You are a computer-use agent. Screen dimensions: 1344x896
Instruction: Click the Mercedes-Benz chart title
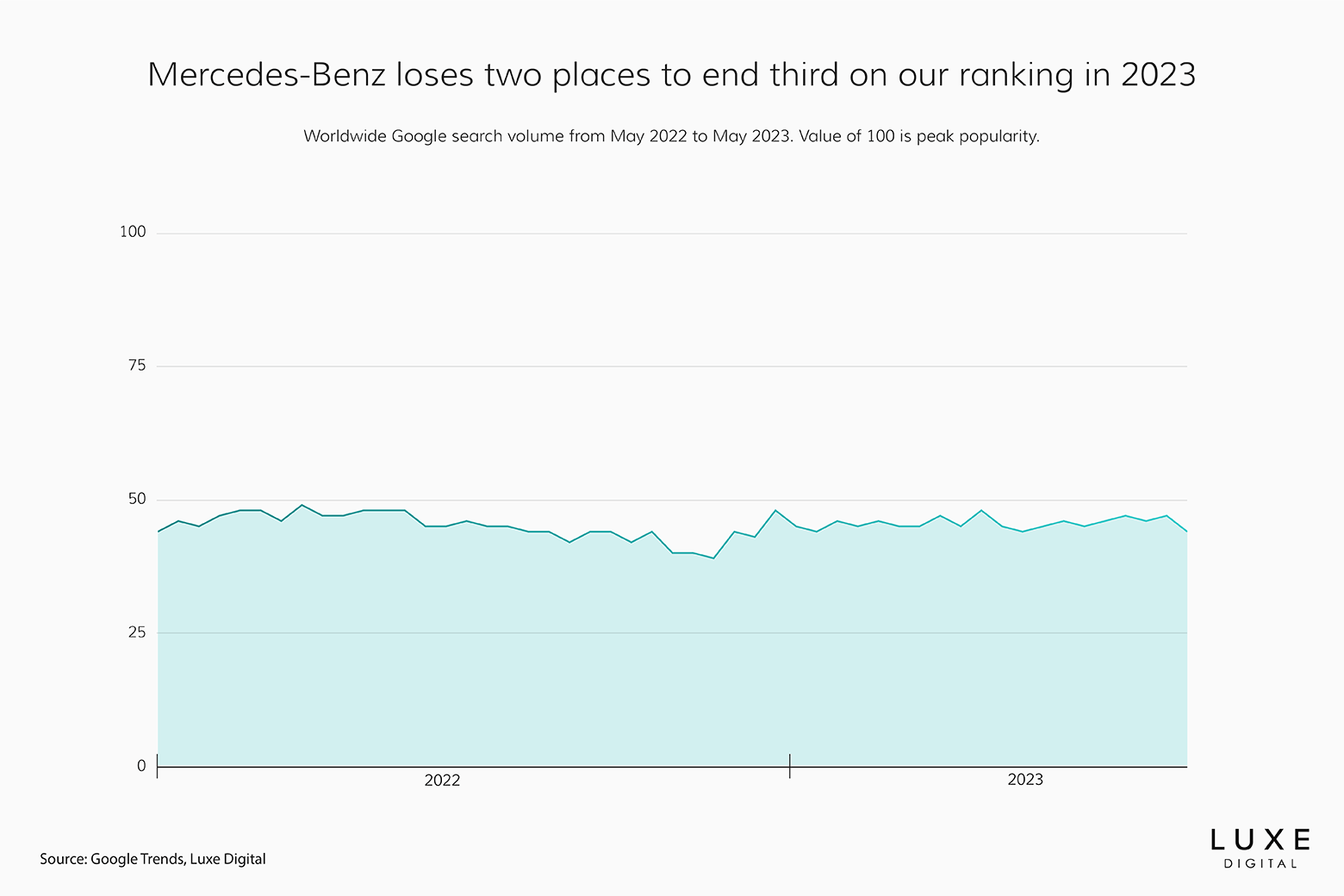pyautogui.click(x=671, y=75)
